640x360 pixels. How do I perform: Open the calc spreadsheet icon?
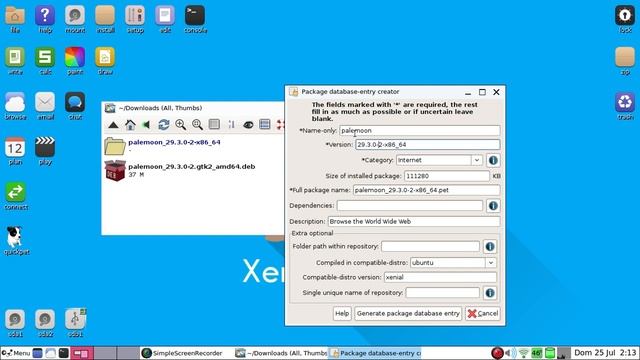pyautogui.click(x=45, y=61)
